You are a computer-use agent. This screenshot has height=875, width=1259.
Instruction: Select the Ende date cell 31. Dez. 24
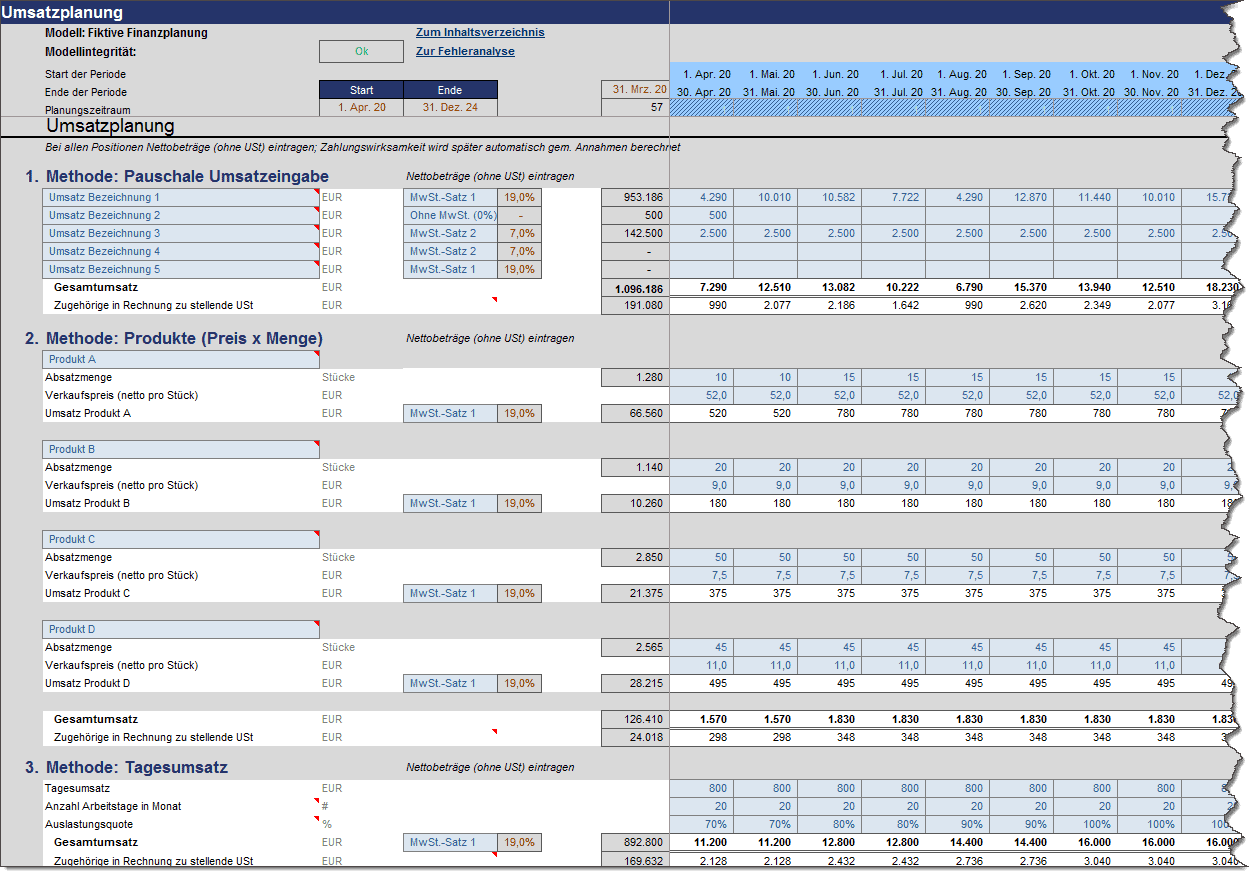(x=450, y=108)
